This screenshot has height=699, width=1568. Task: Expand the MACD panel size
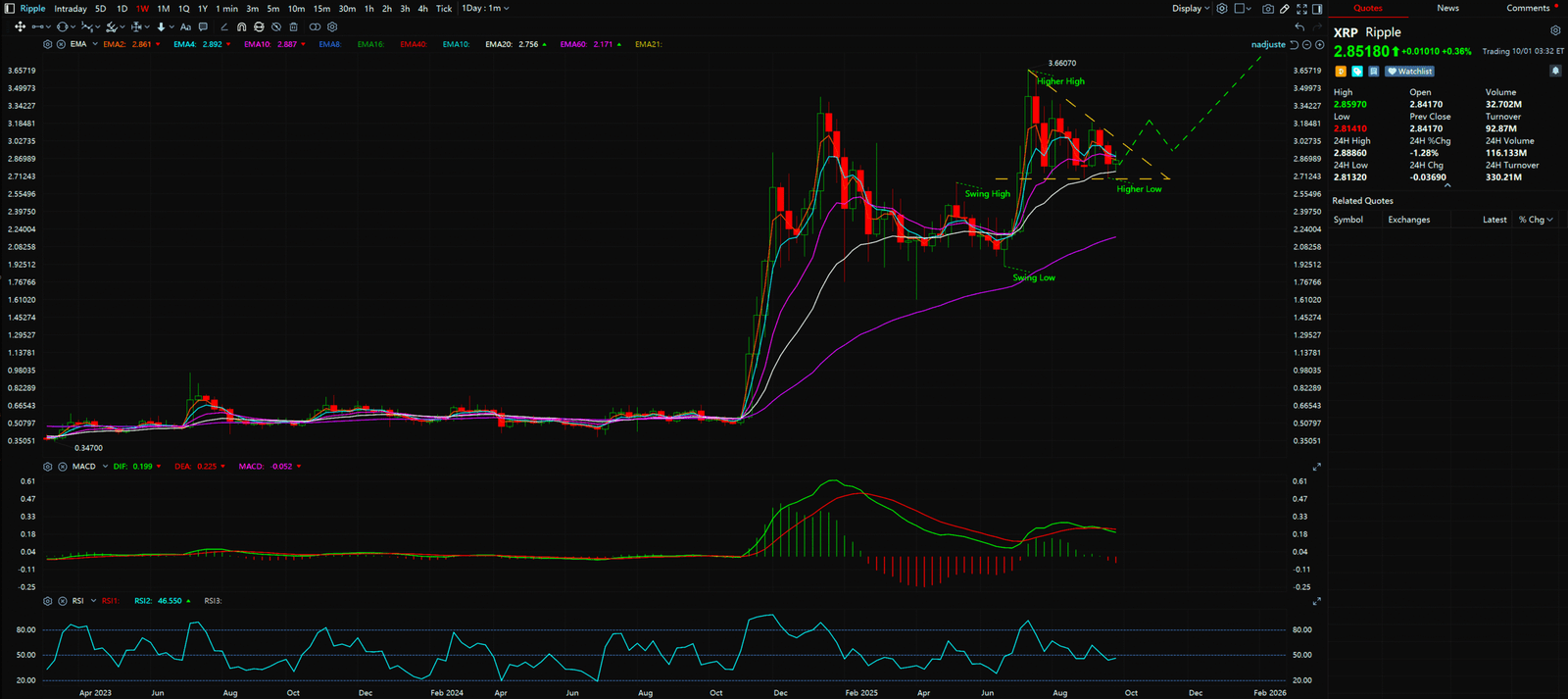click(x=1316, y=467)
